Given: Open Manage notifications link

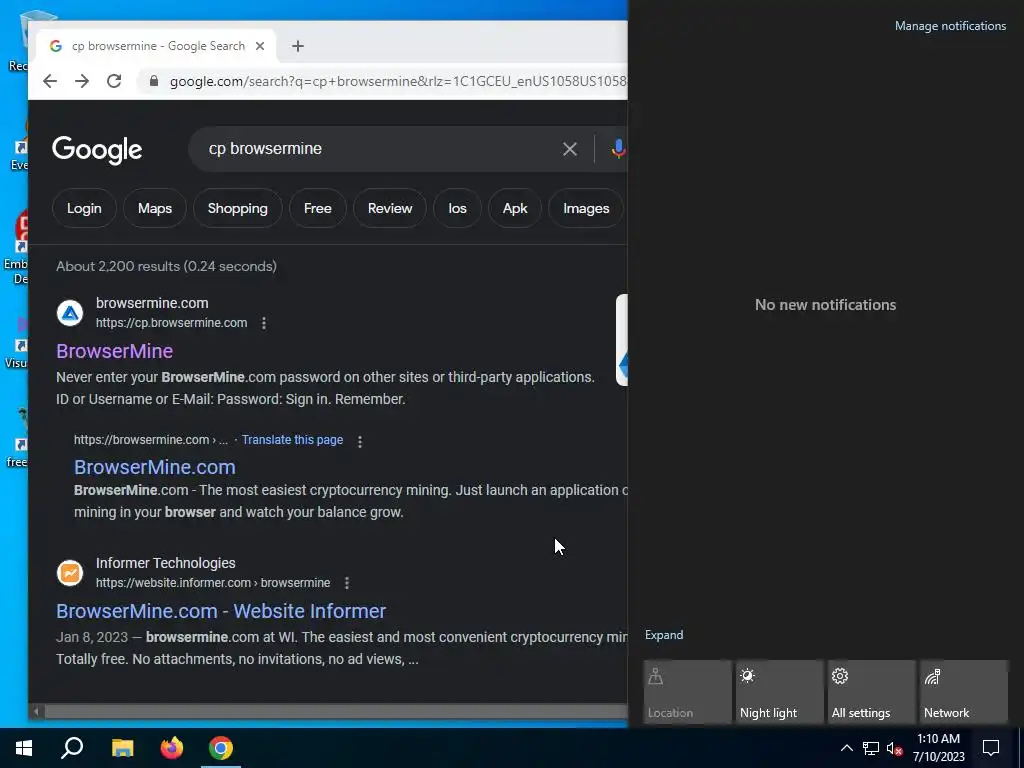Looking at the screenshot, I should coord(950,26).
